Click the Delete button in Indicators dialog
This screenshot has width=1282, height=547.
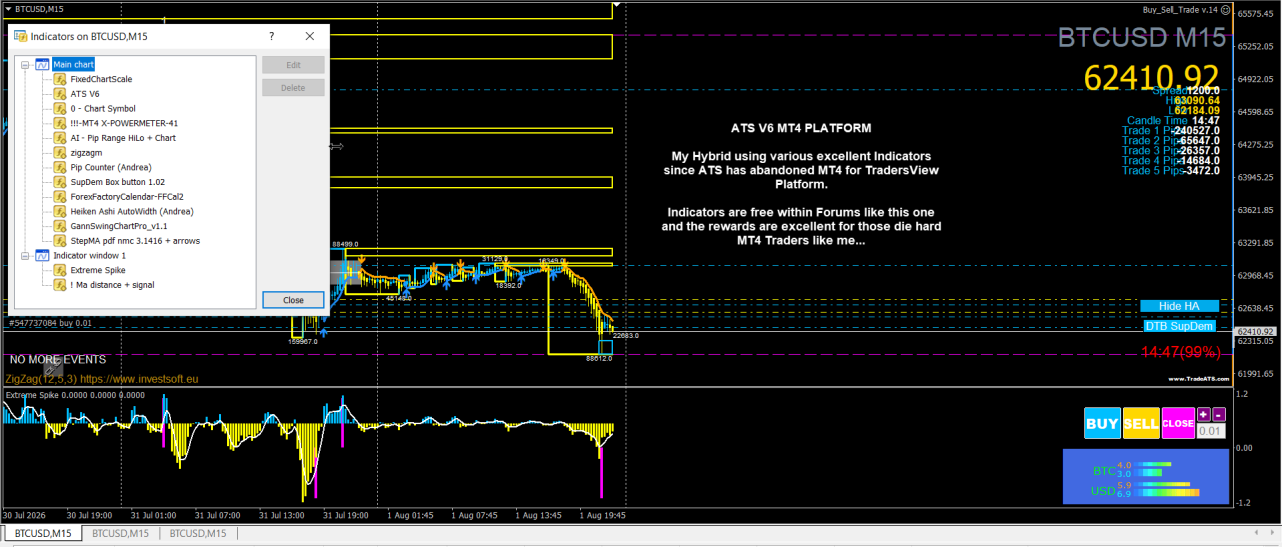pos(293,88)
